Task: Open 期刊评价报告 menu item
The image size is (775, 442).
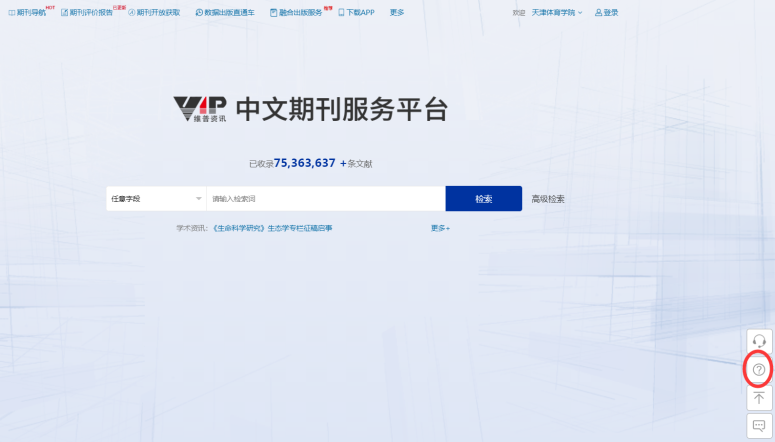Action: pos(86,12)
